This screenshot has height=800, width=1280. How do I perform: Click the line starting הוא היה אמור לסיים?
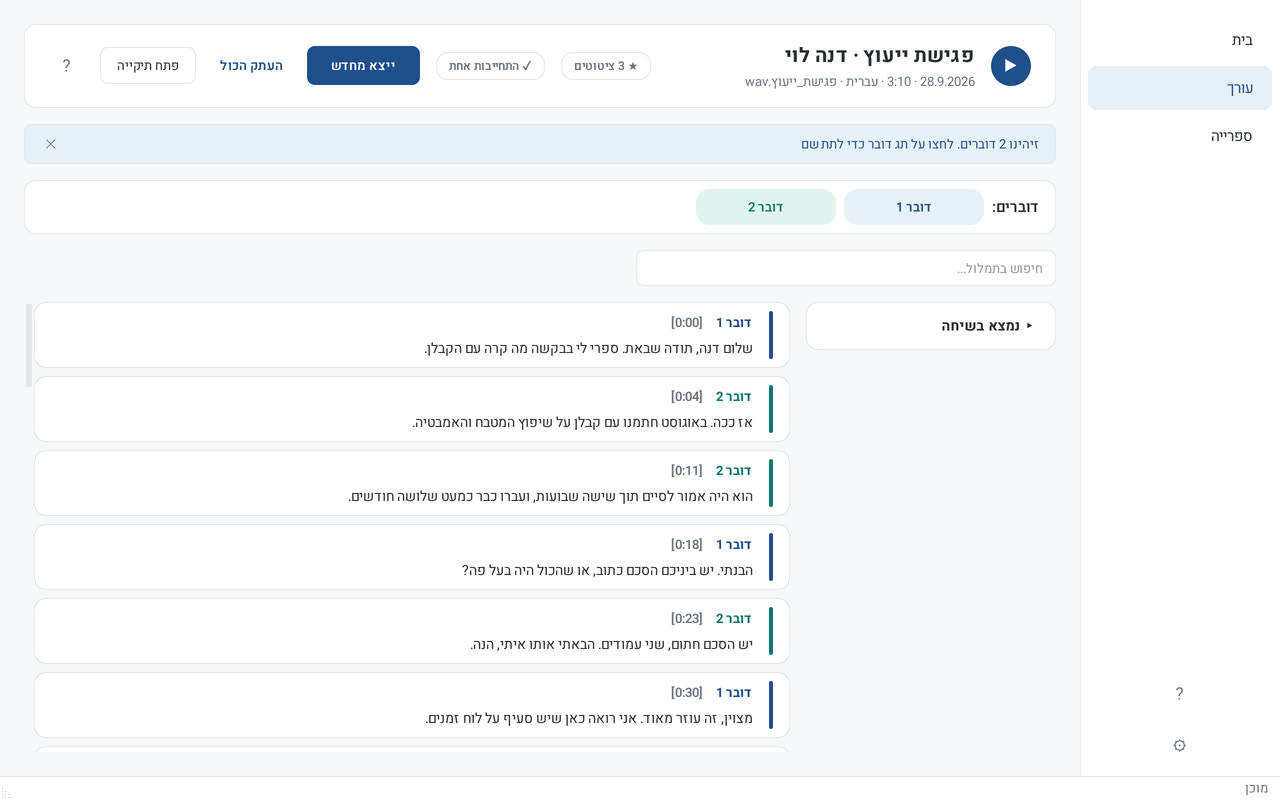pyautogui.click(x=551, y=497)
